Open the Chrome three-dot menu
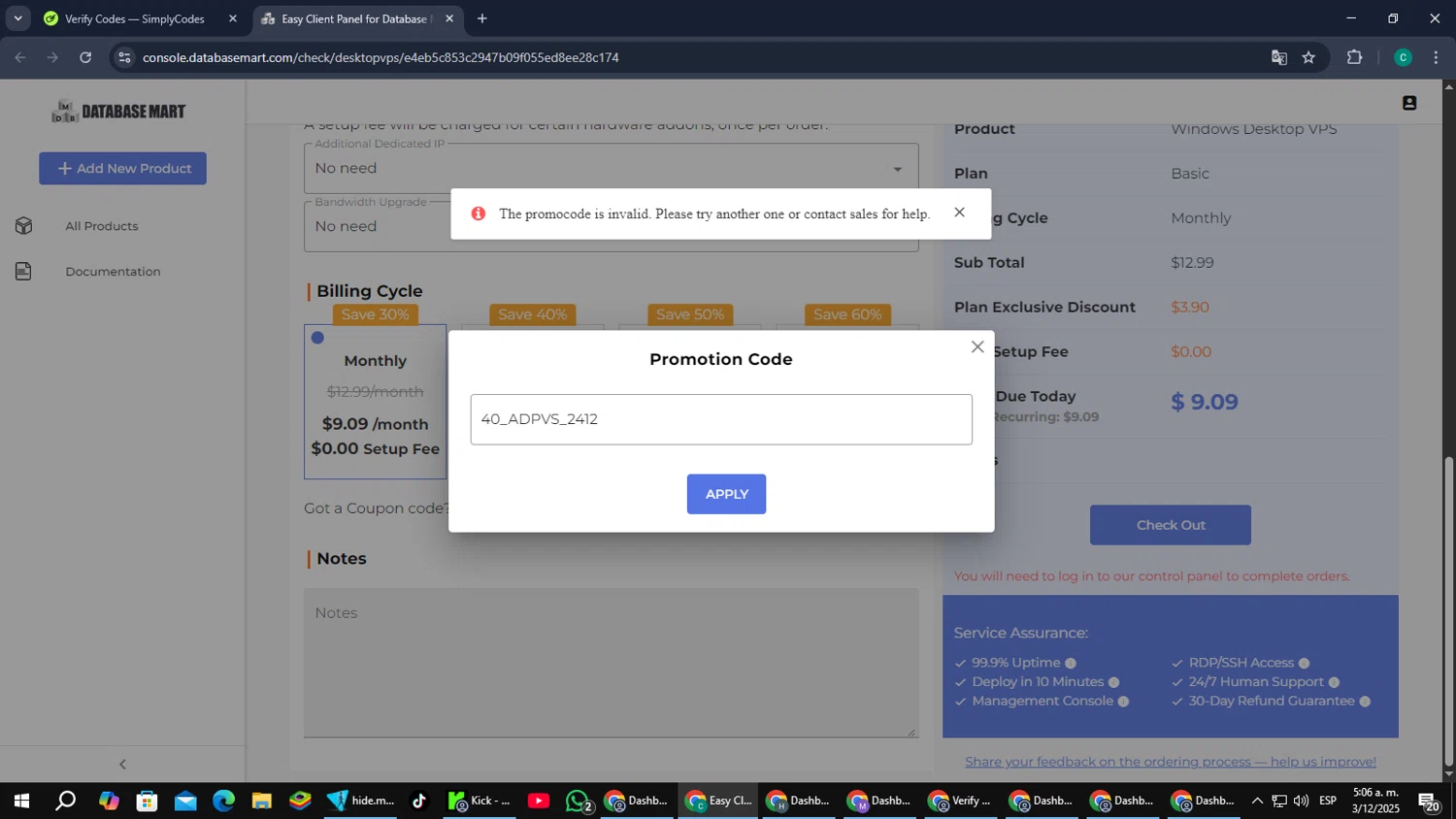 point(1437,57)
